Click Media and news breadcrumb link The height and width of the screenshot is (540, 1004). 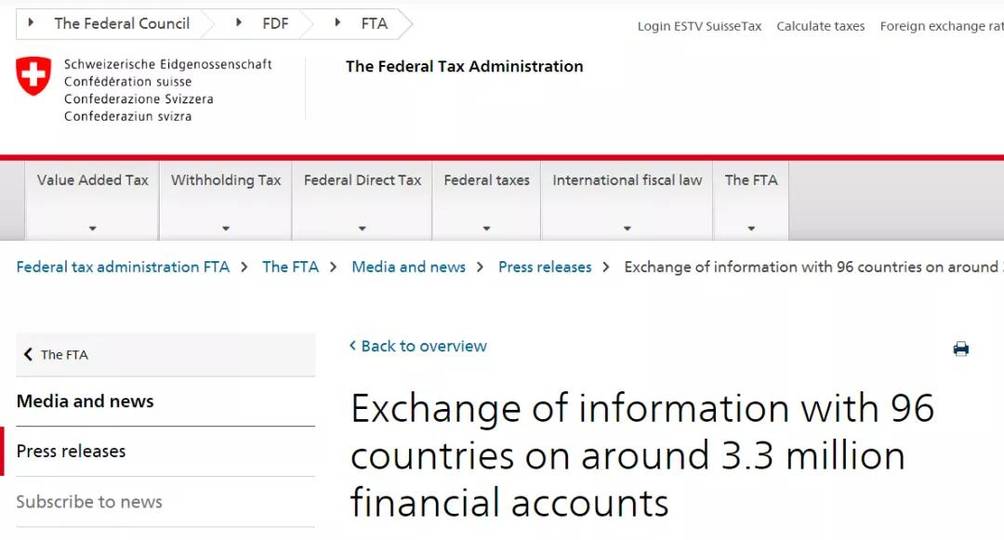click(x=409, y=267)
